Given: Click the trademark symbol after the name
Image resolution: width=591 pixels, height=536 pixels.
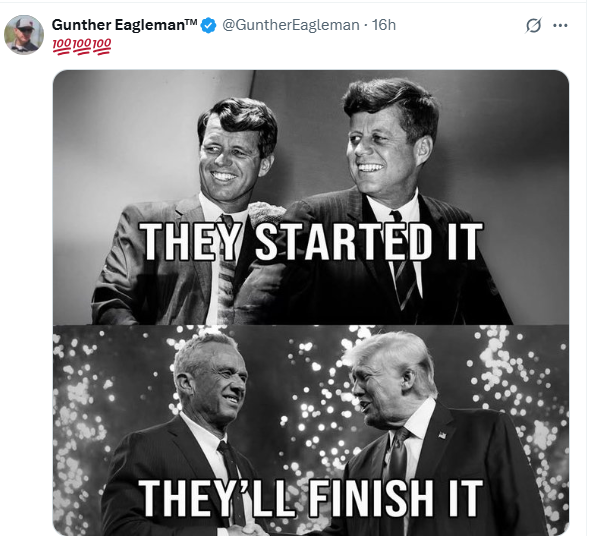Looking at the screenshot, I should click(x=191, y=22).
